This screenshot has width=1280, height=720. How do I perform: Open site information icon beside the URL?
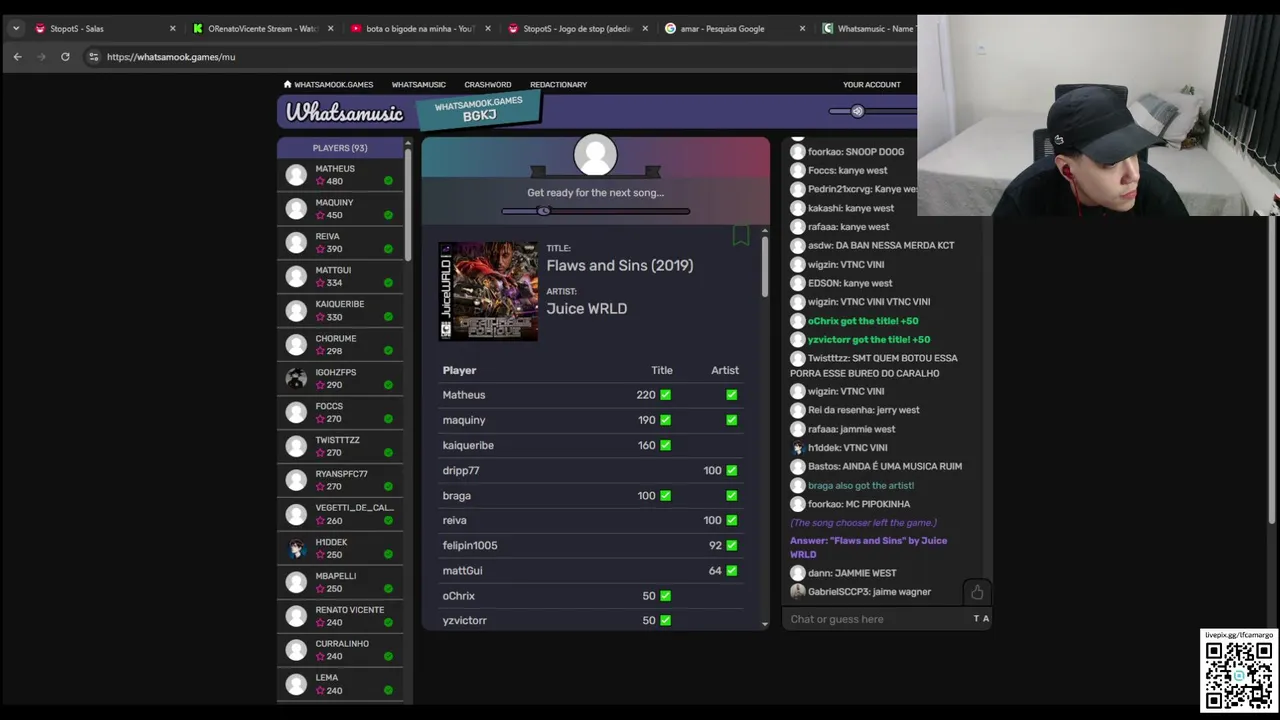[x=93, y=57]
